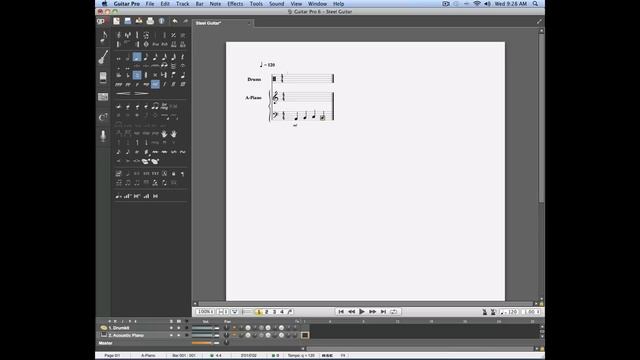This screenshot has width=640, height=360.
Task: Open the Sound menu
Action: click(x=276, y=4)
